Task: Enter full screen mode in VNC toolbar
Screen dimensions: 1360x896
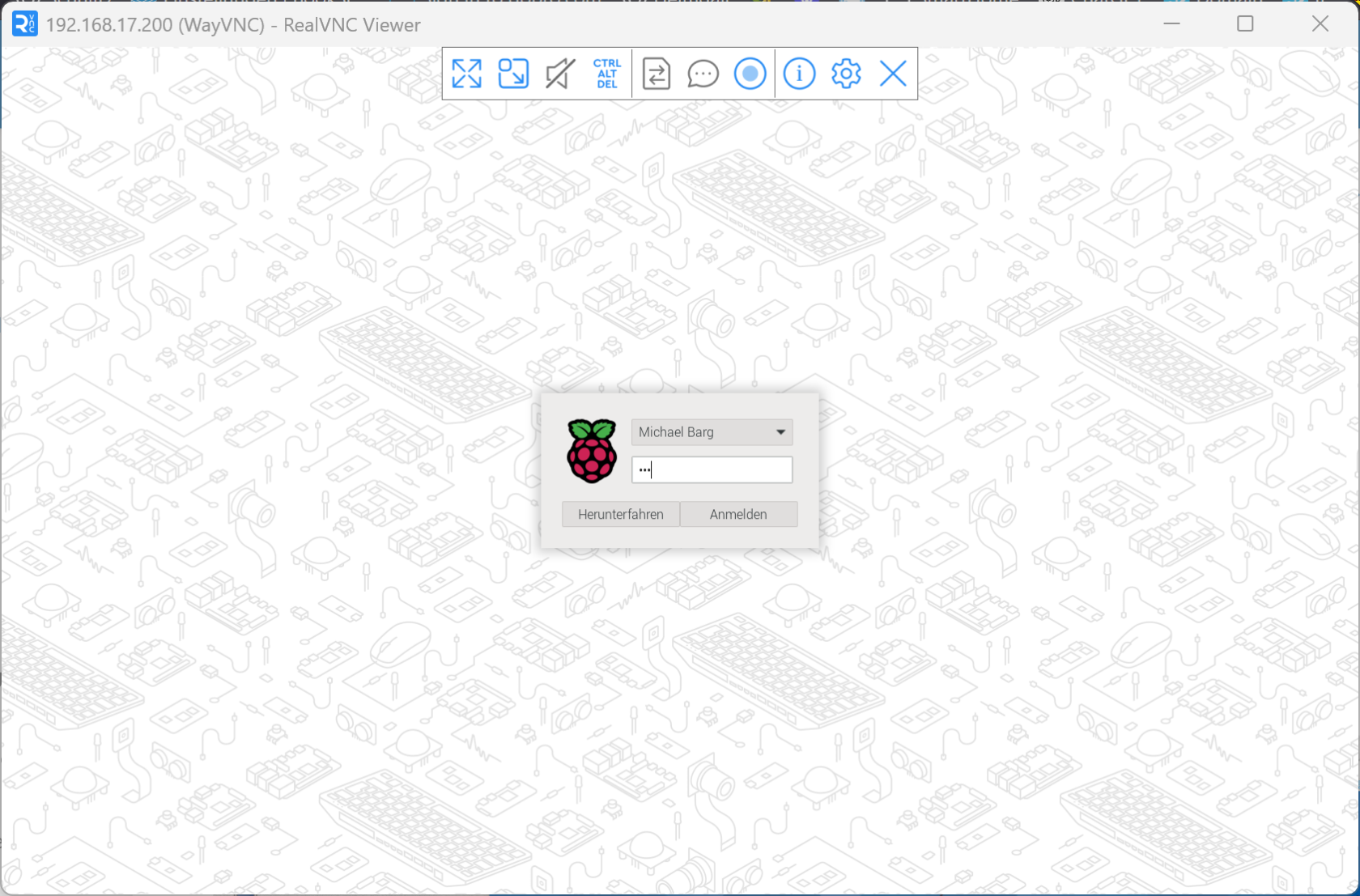Action: (467, 74)
